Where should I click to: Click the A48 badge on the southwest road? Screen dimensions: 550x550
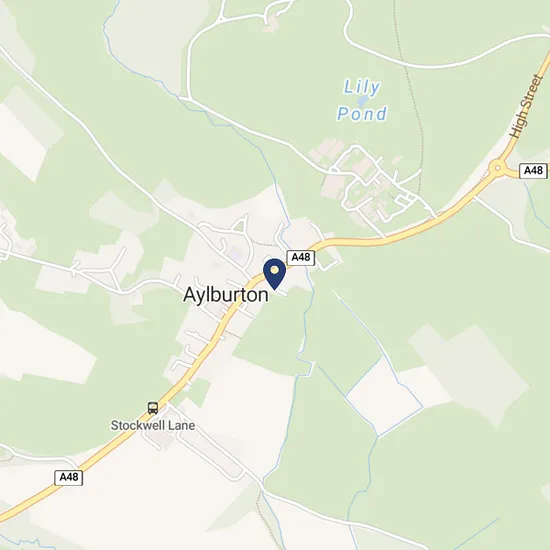pyautogui.click(x=69, y=477)
